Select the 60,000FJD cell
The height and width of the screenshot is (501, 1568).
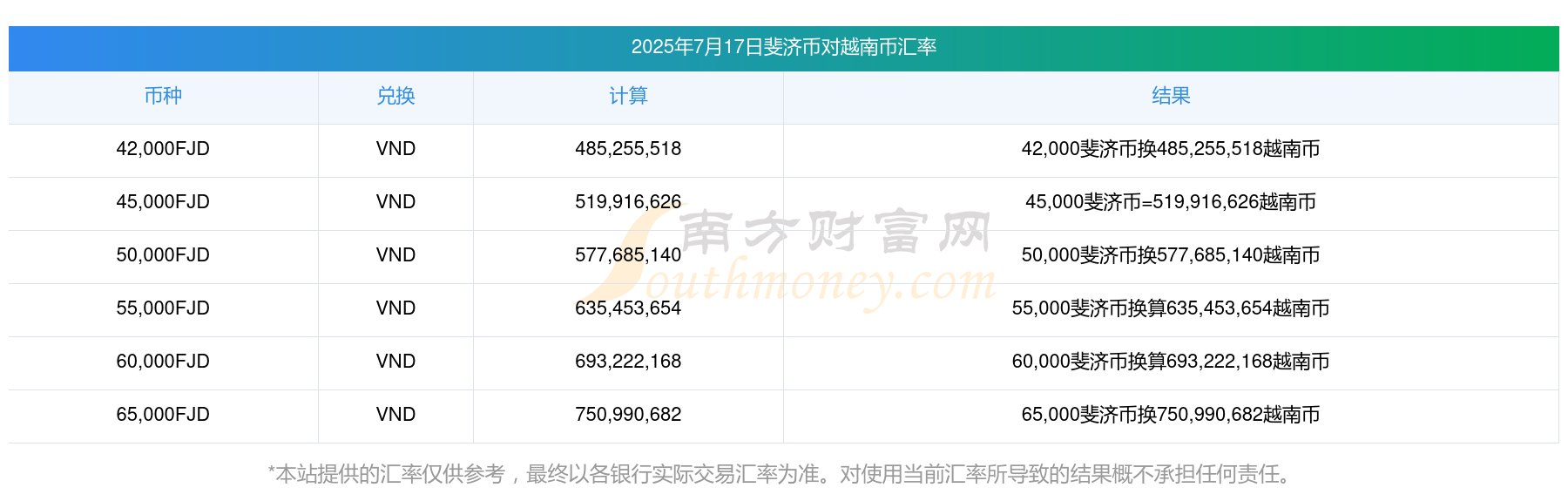coord(163,362)
